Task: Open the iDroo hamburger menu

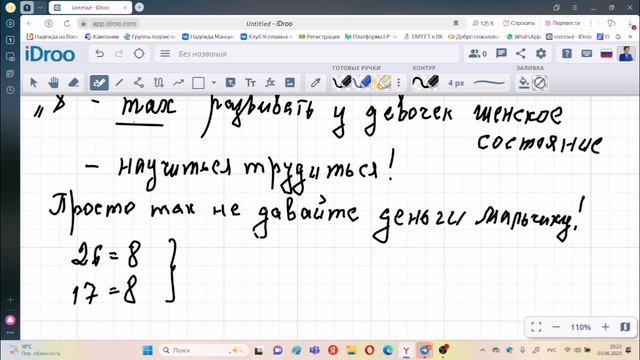Action: coord(165,54)
